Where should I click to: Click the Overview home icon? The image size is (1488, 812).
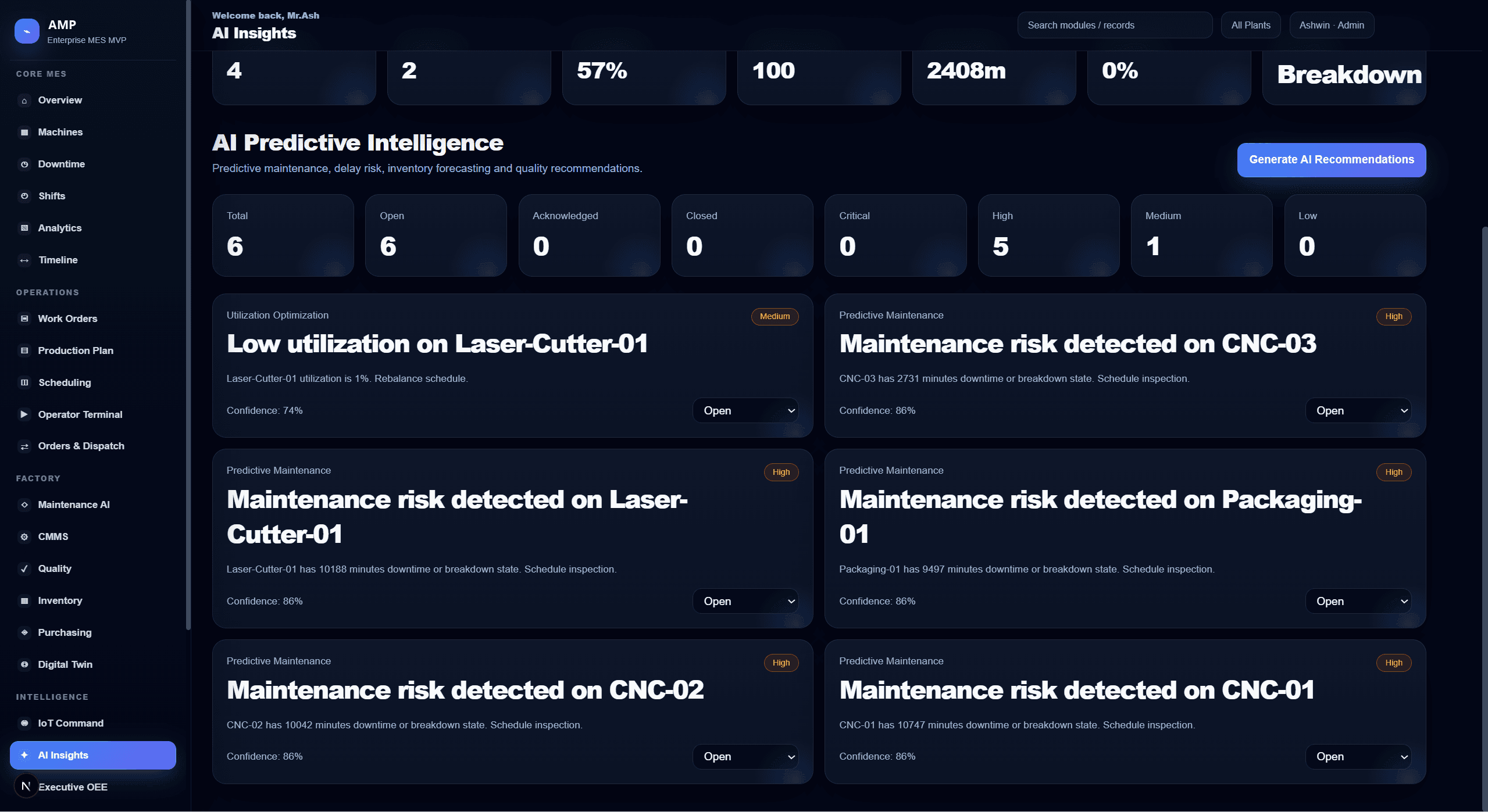click(x=24, y=101)
